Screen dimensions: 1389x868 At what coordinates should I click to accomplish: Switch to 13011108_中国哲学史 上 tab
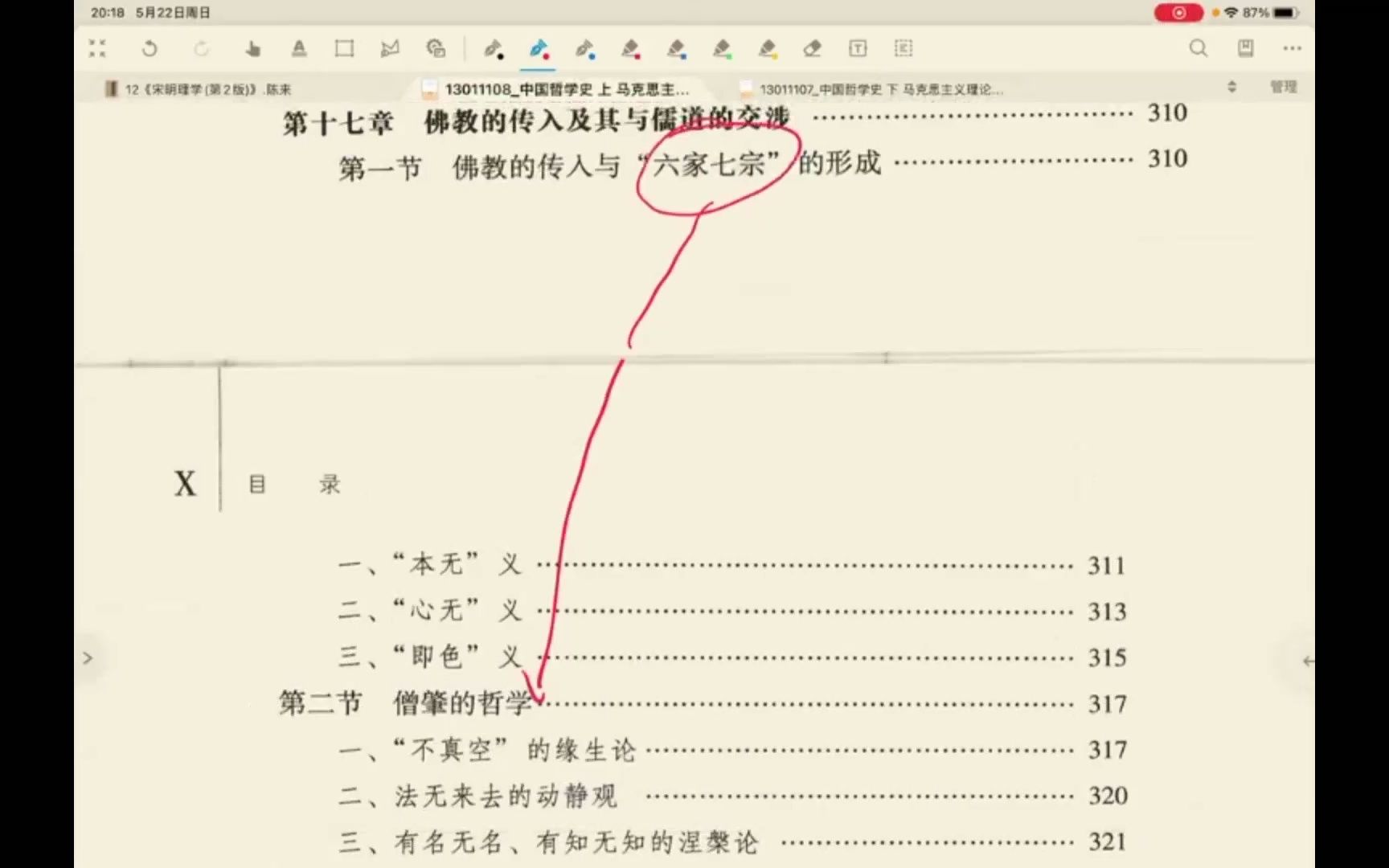pos(557,89)
